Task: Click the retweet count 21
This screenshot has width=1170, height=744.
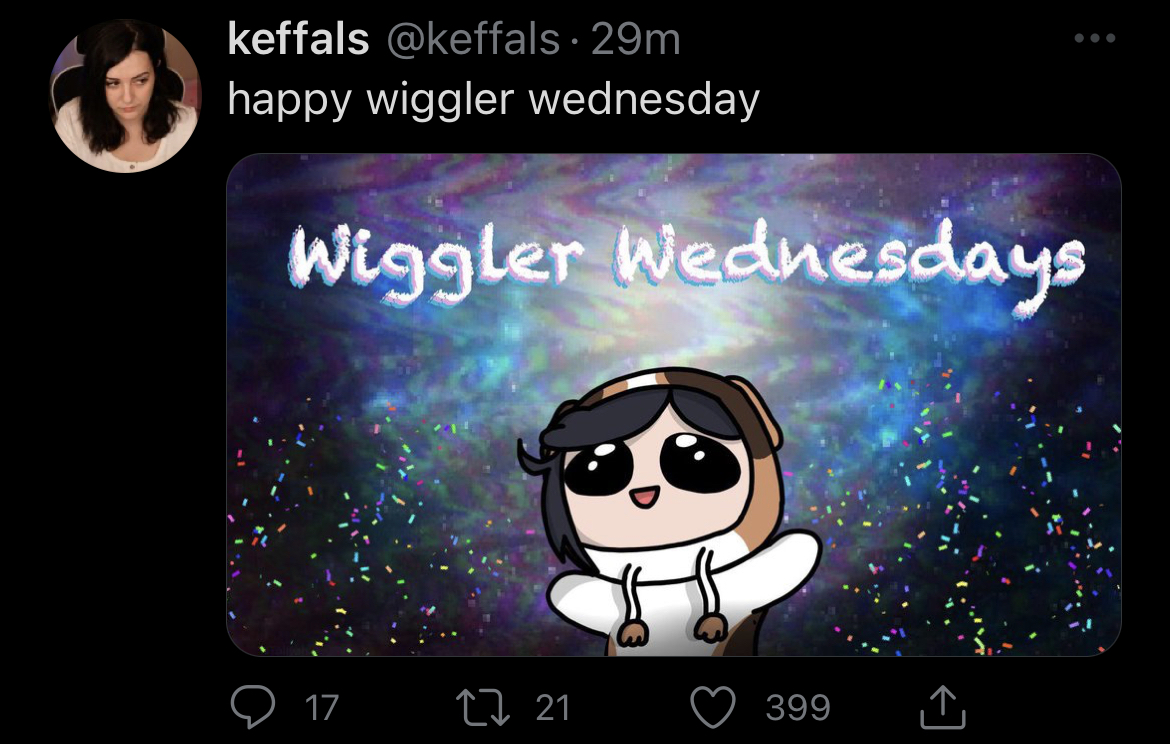Action: click(x=553, y=707)
